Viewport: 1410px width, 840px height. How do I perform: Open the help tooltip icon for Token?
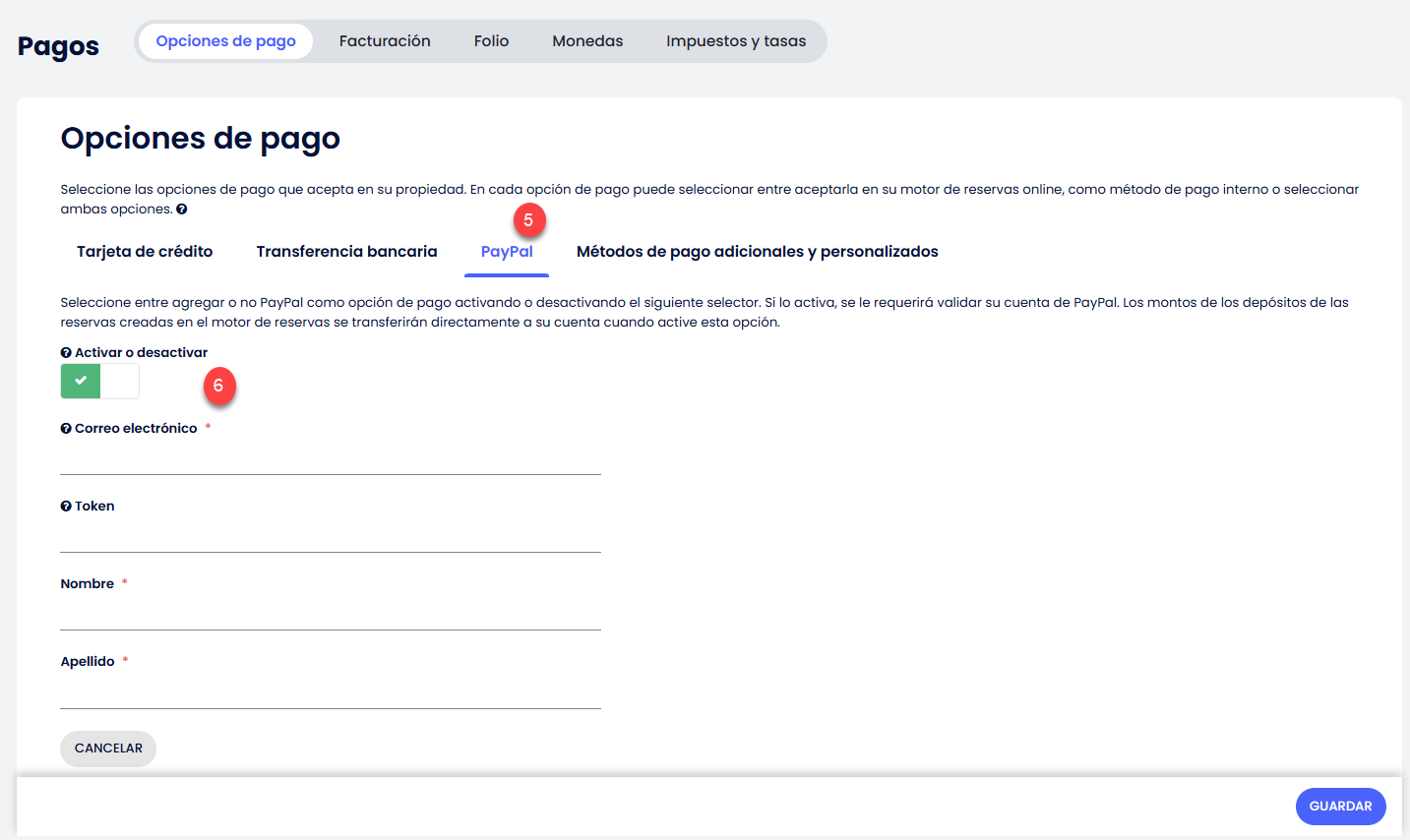(66, 507)
